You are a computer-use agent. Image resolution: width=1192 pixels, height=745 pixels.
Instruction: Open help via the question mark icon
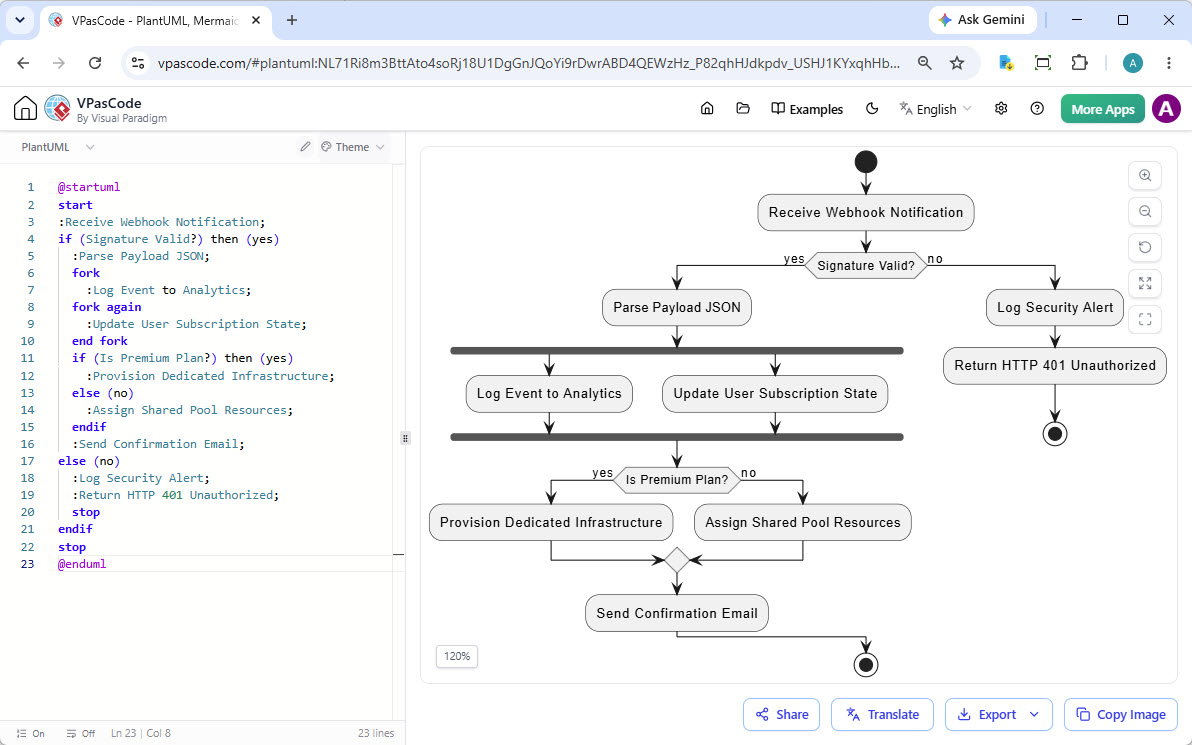pos(1037,109)
